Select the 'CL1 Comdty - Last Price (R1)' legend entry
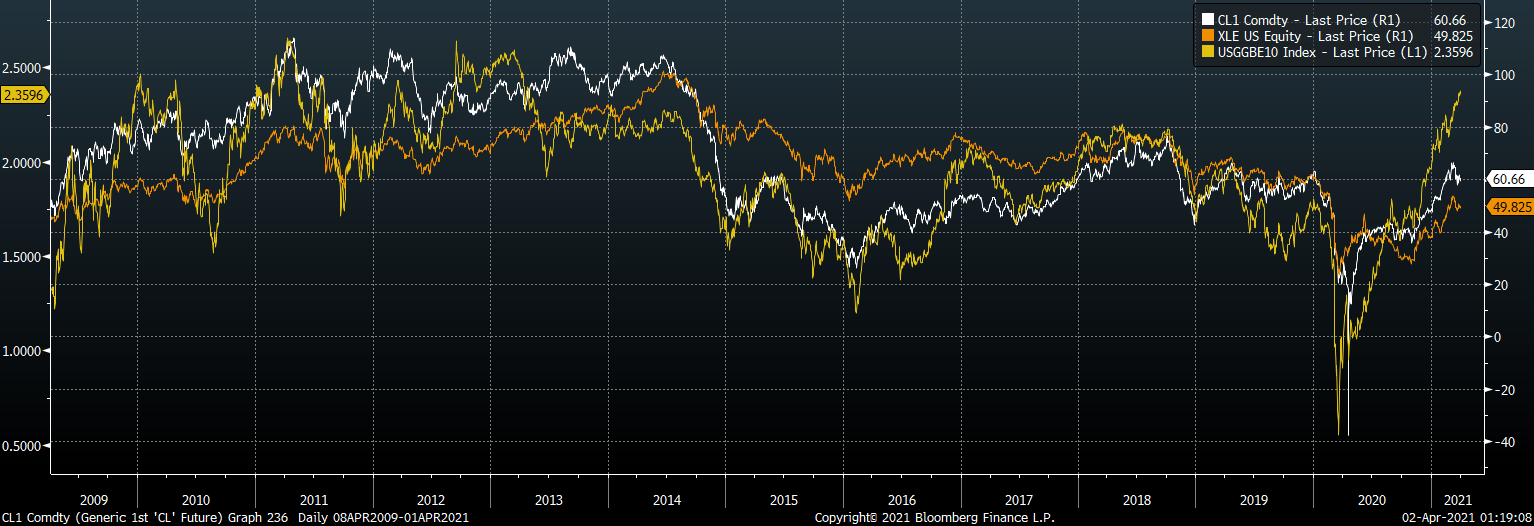This screenshot has width=1534, height=526. coord(1309,19)
